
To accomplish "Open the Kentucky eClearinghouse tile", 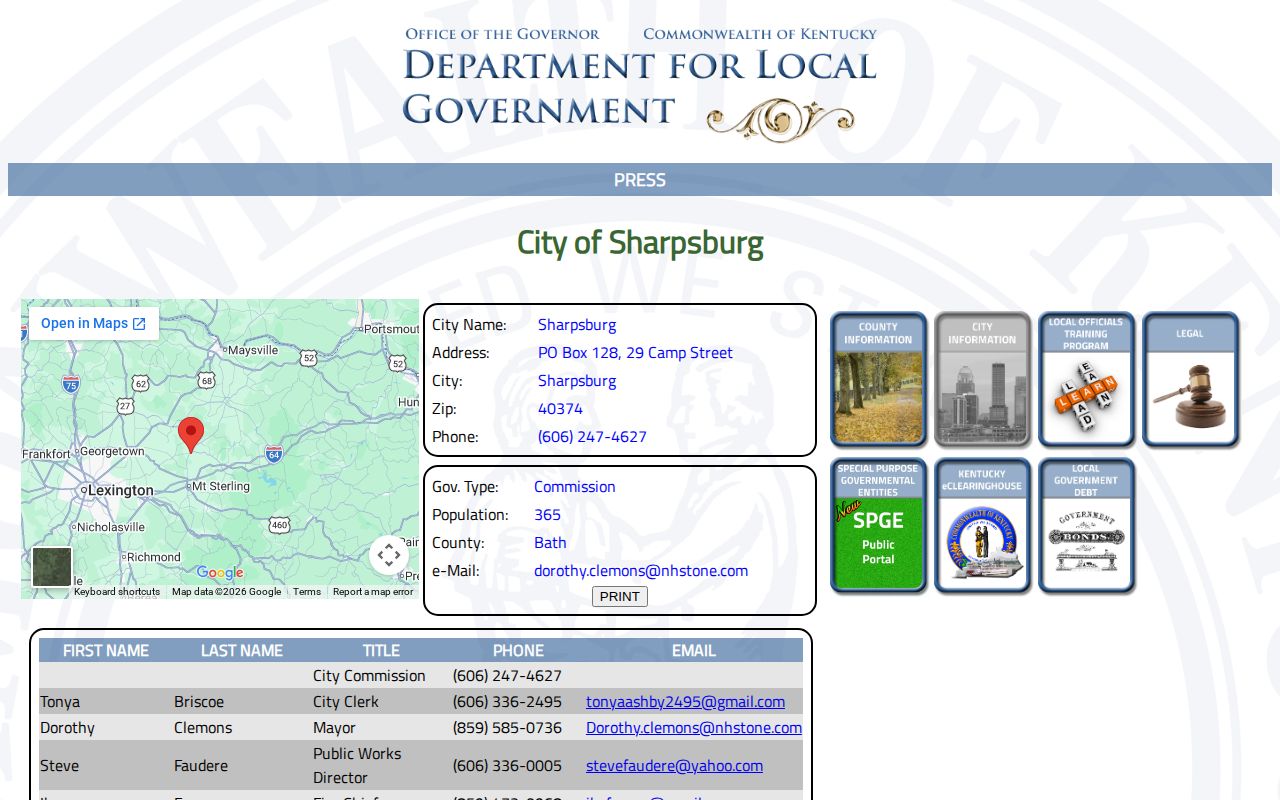I will (x=982, y=526).
